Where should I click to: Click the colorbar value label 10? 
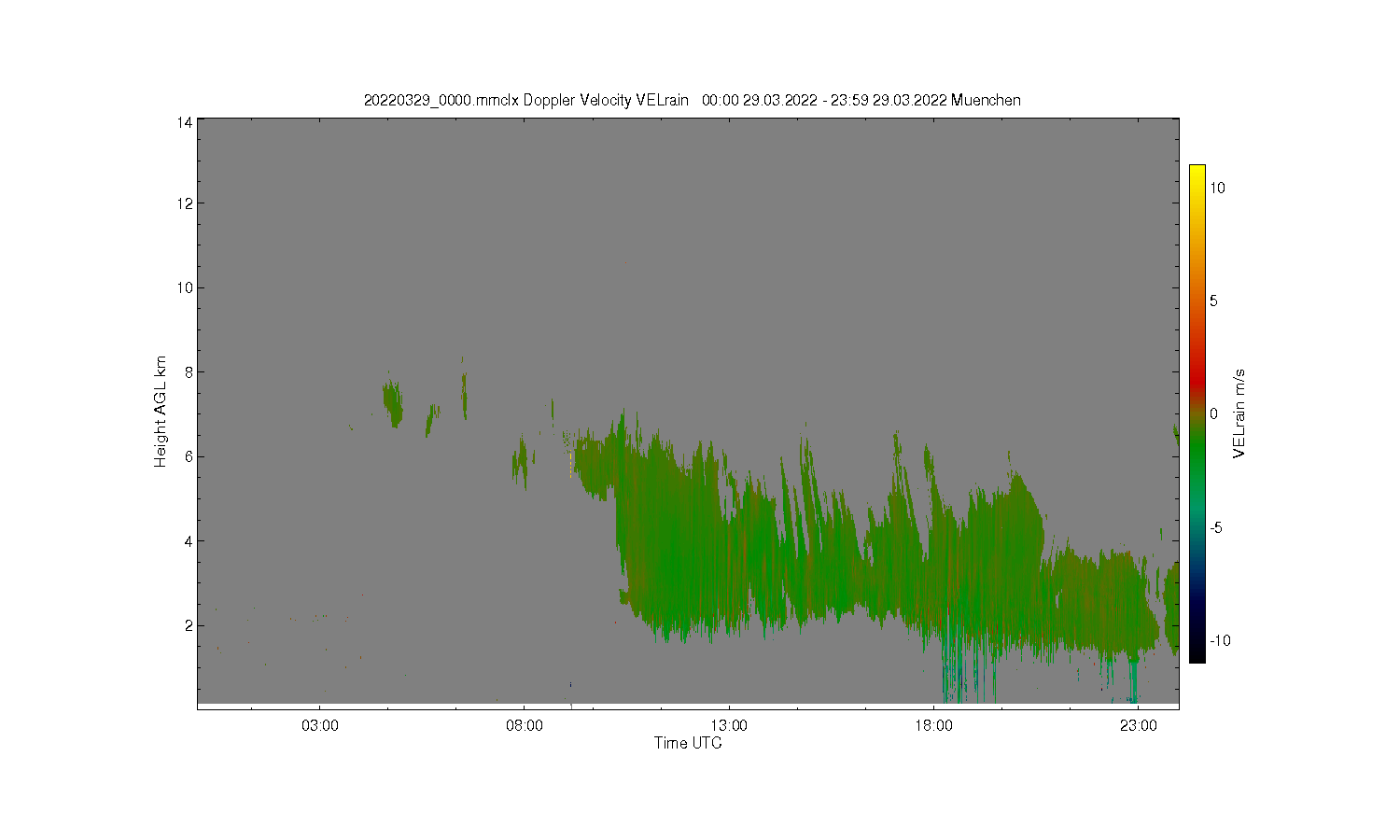pyautogui.click(x=1217, y=188)
